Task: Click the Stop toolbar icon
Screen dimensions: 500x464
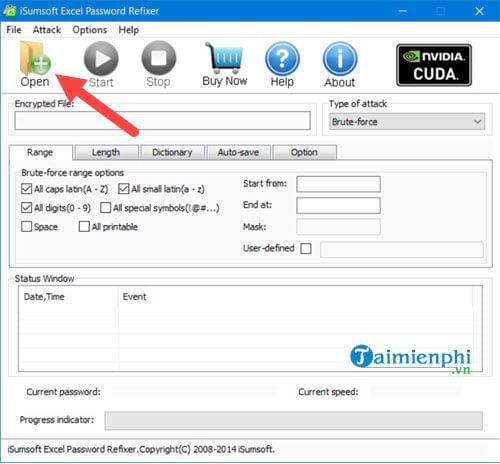Action: (159, 59)
